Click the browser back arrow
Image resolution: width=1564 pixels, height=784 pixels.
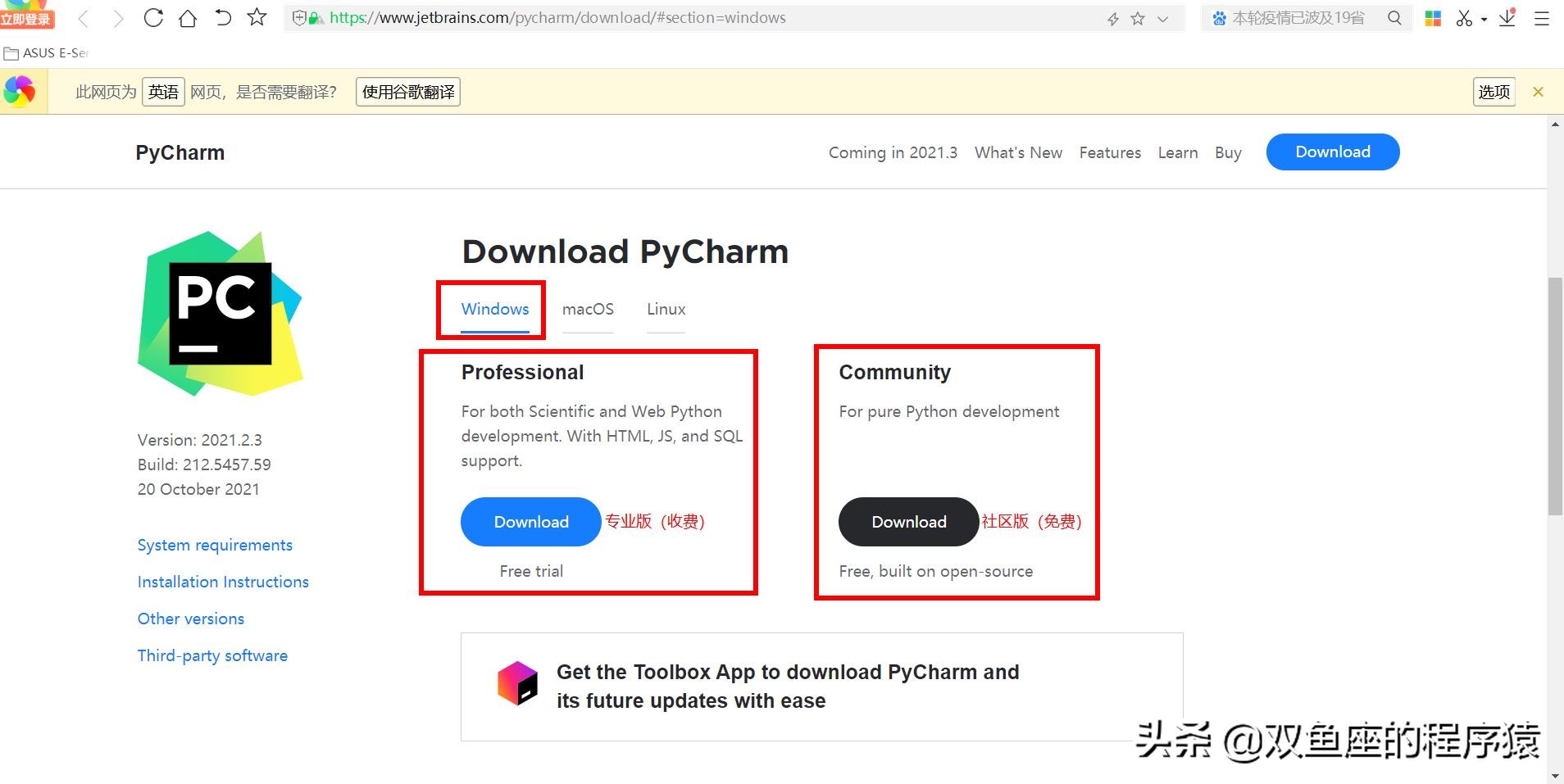click(x=83, y=18)
